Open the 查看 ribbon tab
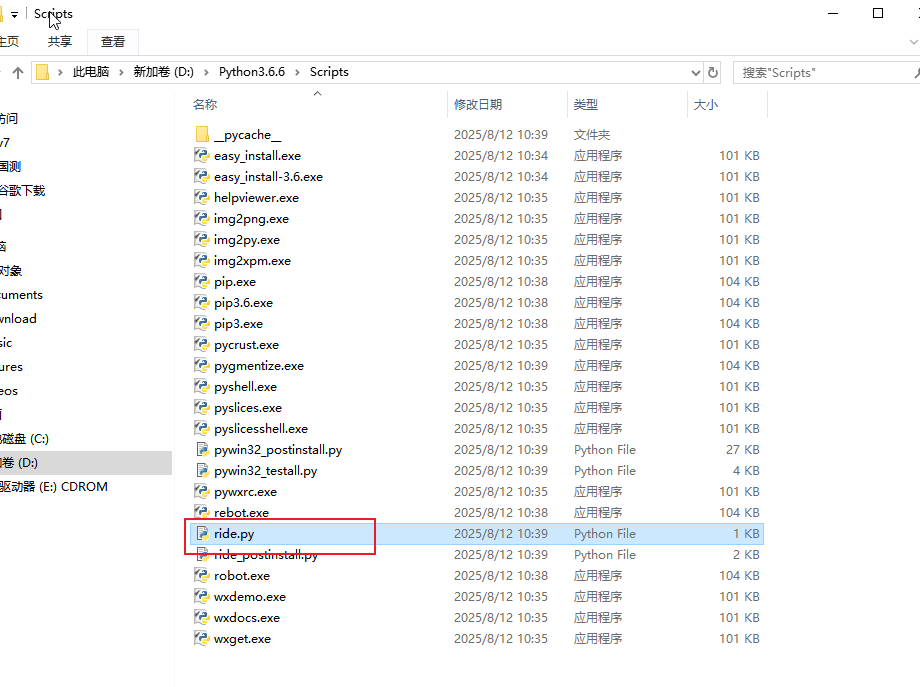The image size is (920, 687). point(113,42)
